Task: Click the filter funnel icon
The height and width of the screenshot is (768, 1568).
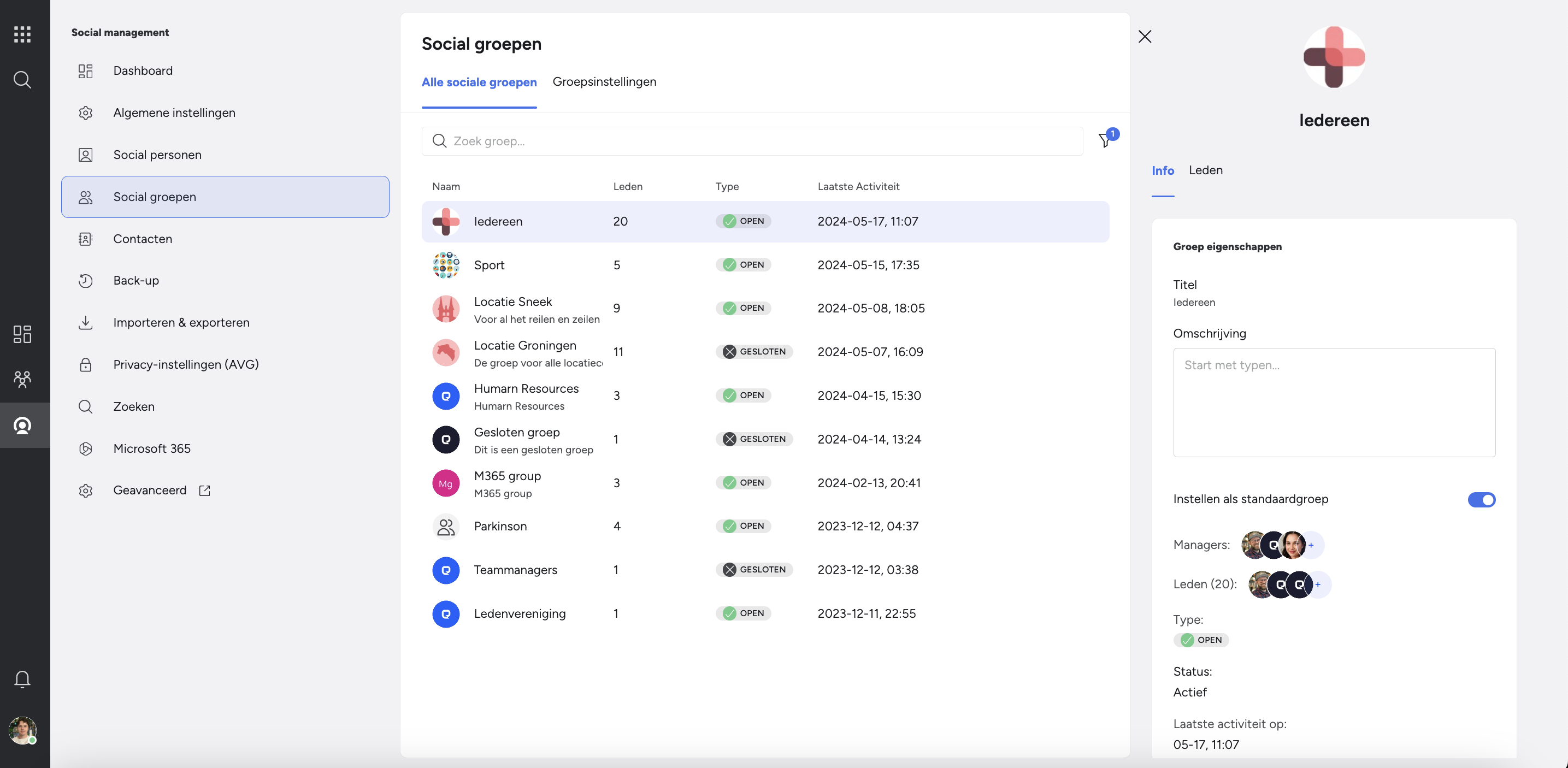Action: [1104, 141]
